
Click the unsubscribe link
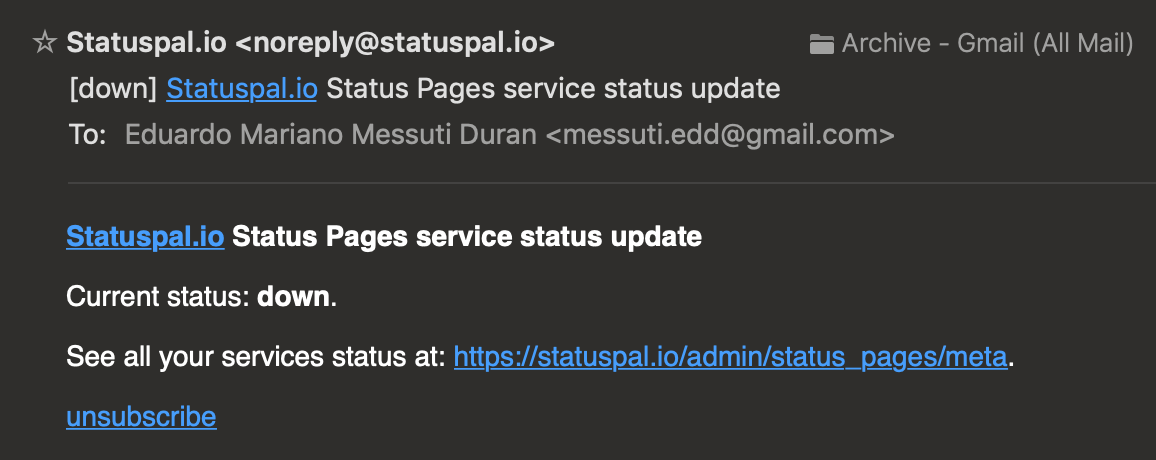coord(142,417)
